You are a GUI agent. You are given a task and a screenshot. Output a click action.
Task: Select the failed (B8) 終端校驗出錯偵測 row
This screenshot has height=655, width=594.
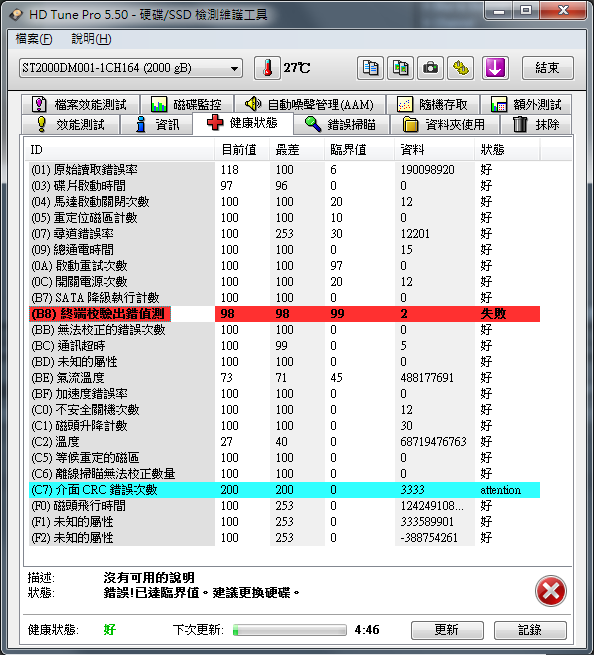[x=284, y=314]
